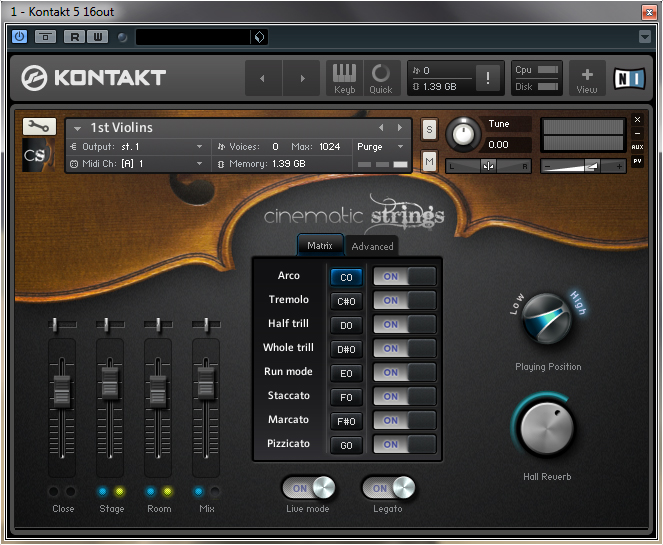Click the Close mic volume fader
The image size is (663, 545).
point(62,392)
